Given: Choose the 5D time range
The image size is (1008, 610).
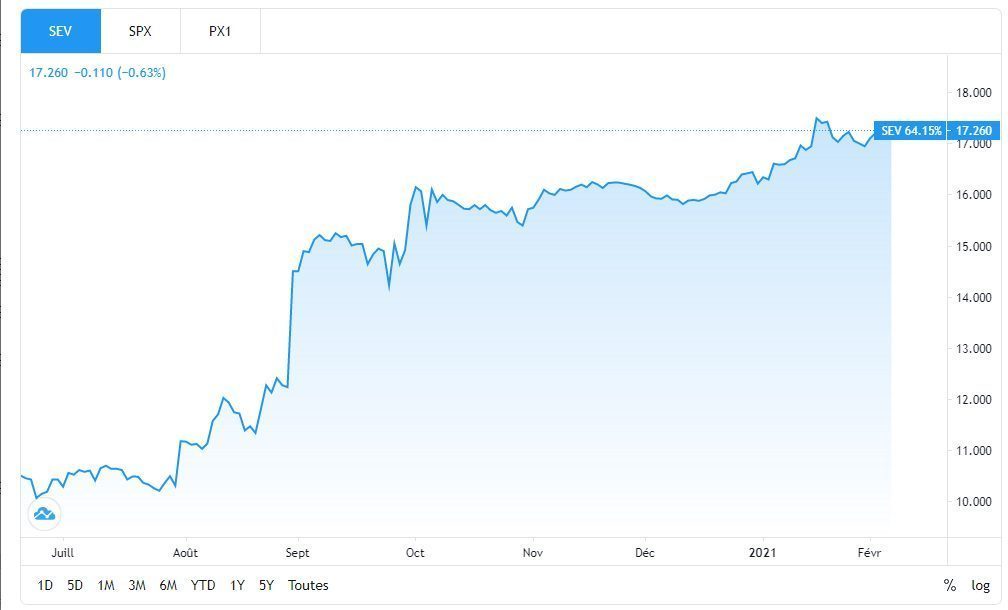Looking at the screenshot, I should pos(75,585).
